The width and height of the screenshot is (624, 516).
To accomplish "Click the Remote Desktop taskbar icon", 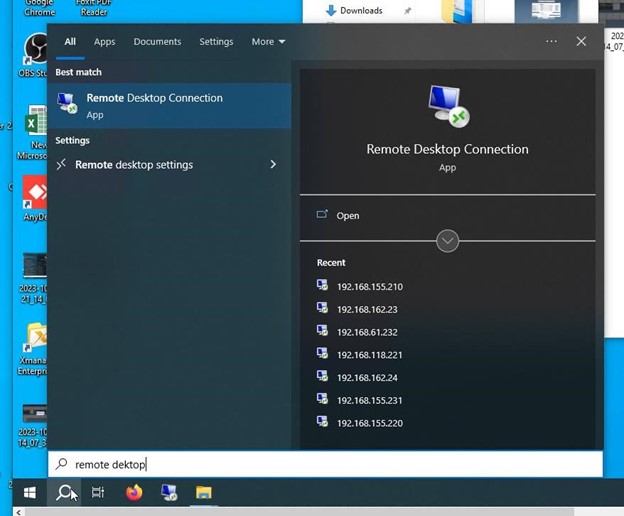I will (169, 492).
